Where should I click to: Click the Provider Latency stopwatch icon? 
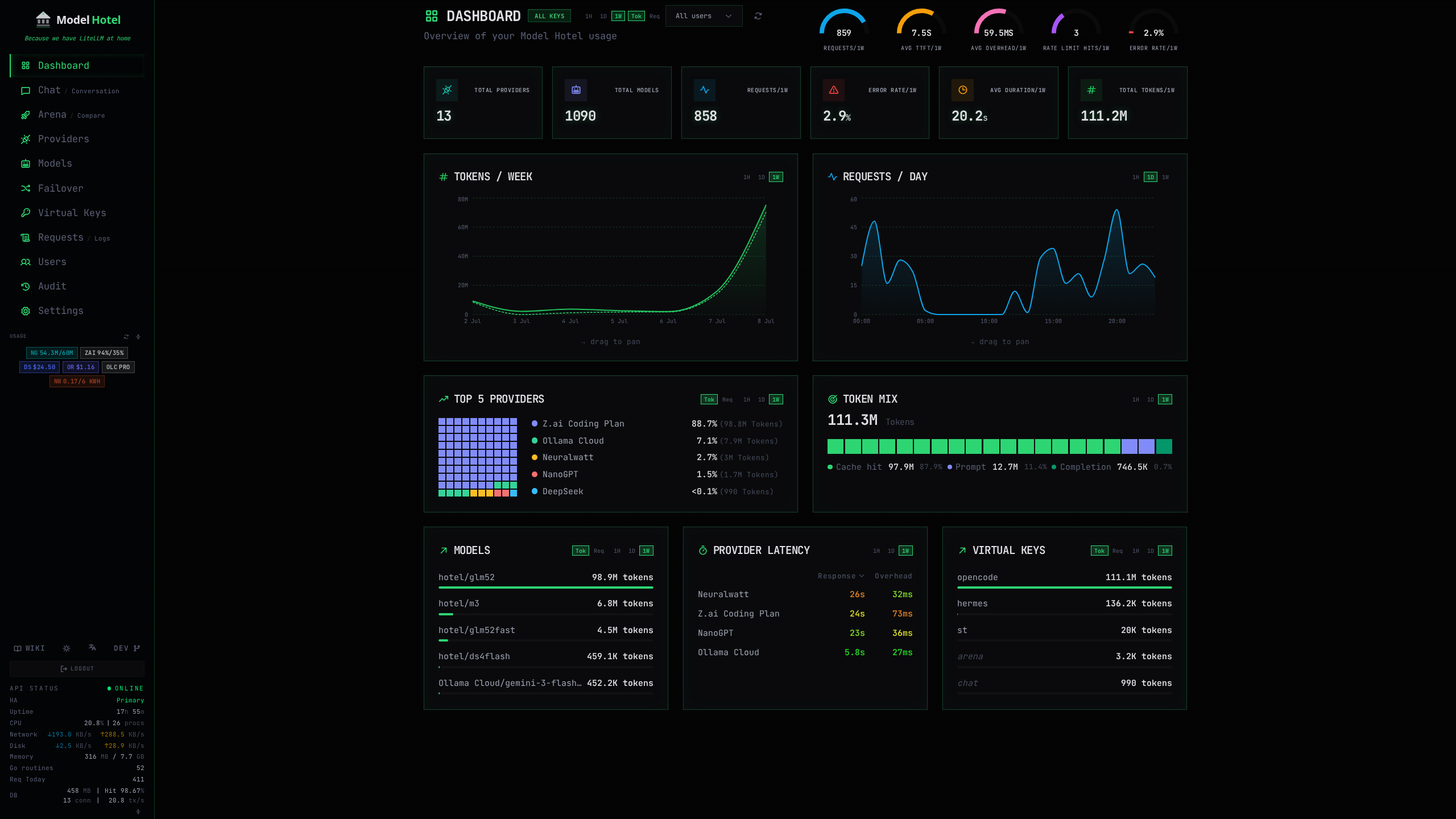(x=703, y=551)
